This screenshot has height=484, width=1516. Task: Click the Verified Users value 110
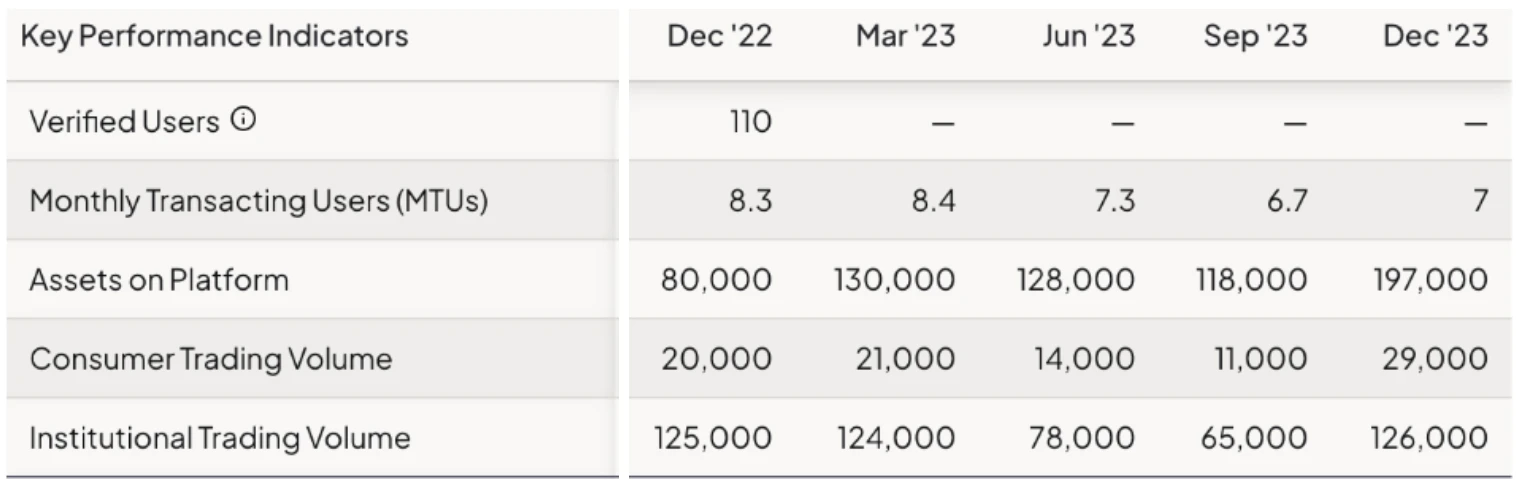(x=750, y=122)
